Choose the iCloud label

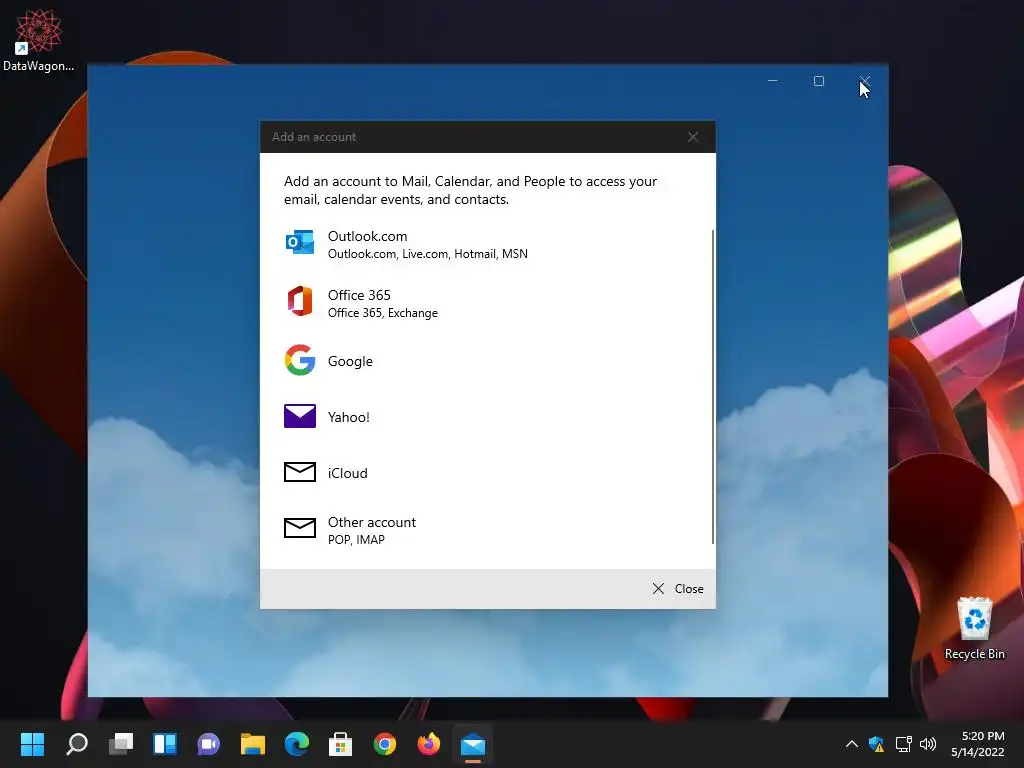pyautogui.click(x=347, y=473)
